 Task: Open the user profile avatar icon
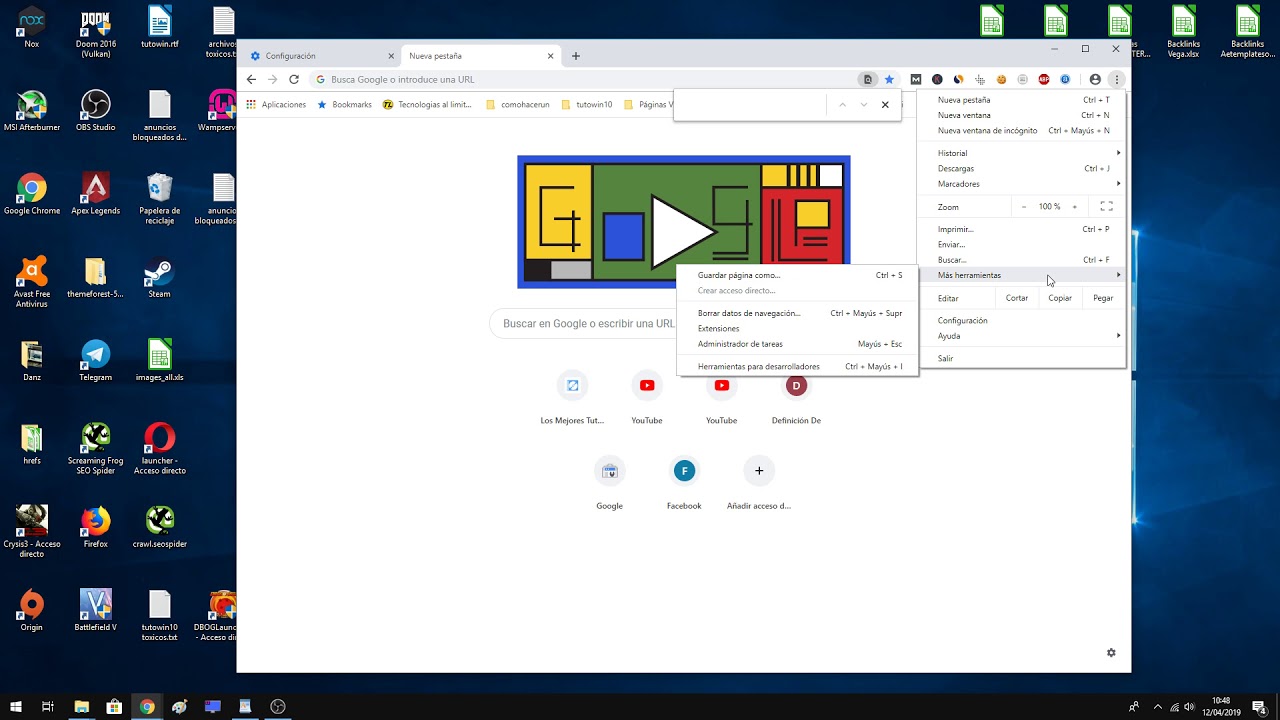(1095, 80)
